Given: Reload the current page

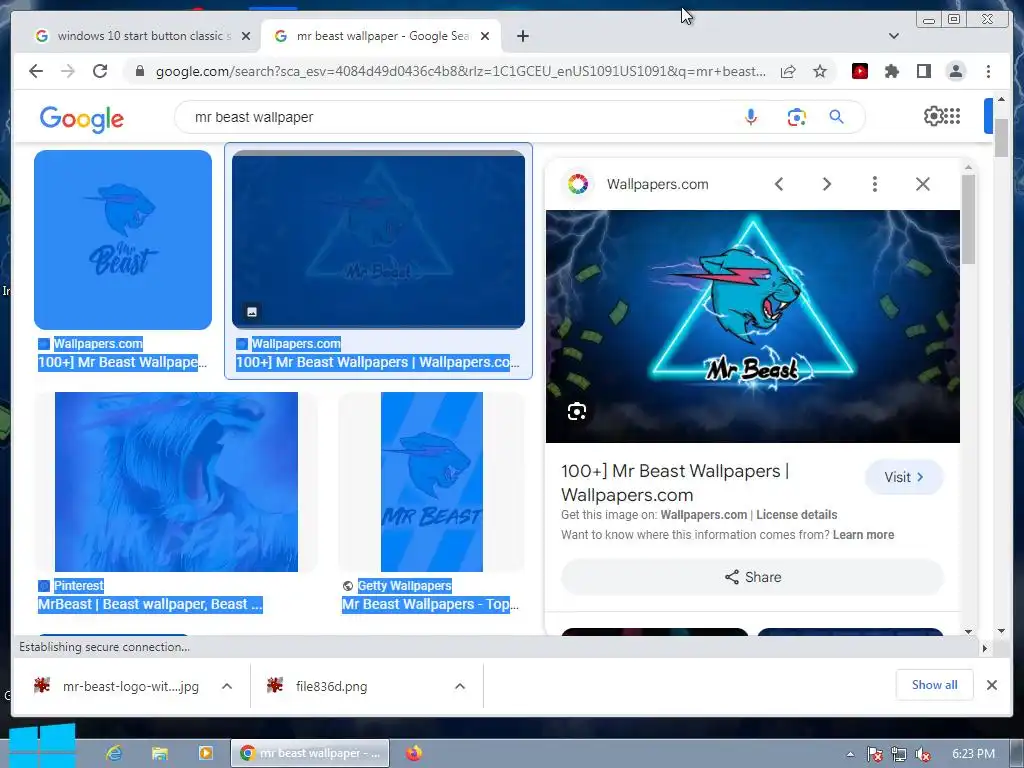Looking at the screenshot, I should click(100, 71).
